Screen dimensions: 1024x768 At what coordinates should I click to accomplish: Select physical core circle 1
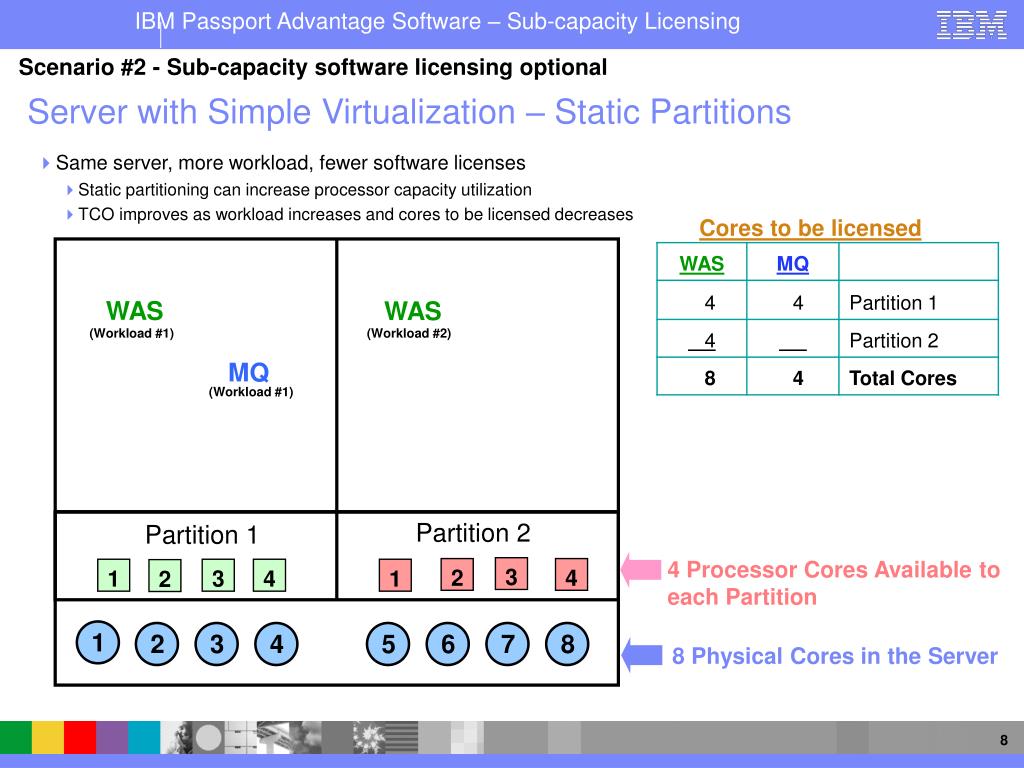point(98,643)
